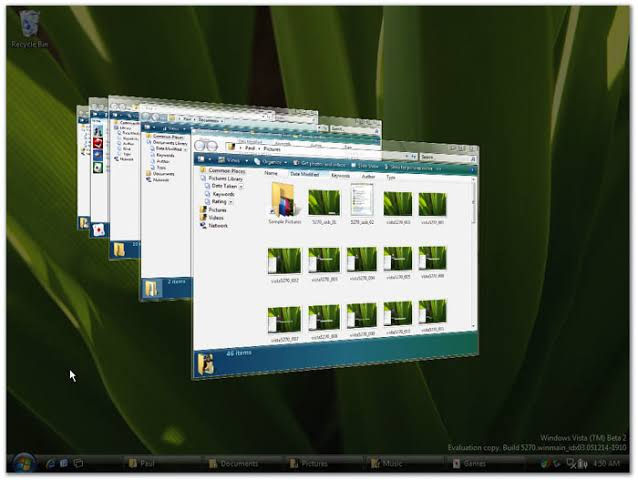Click the Pictures window vertical scrollbar
This screenshot has height=480, width=638.
coord(473,252)
